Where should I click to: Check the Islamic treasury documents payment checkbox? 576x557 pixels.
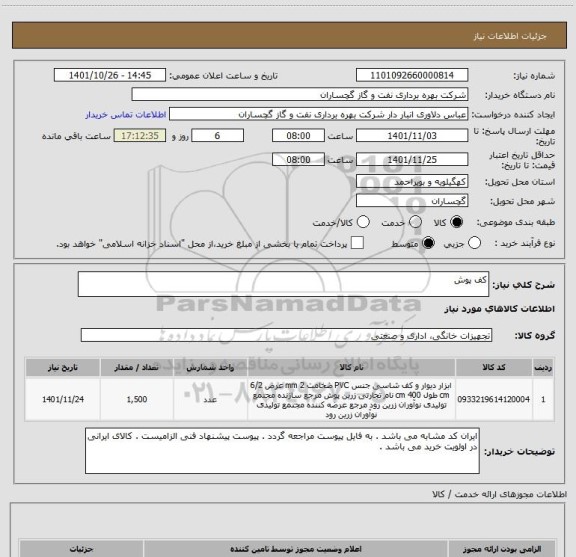coord(357,243)
